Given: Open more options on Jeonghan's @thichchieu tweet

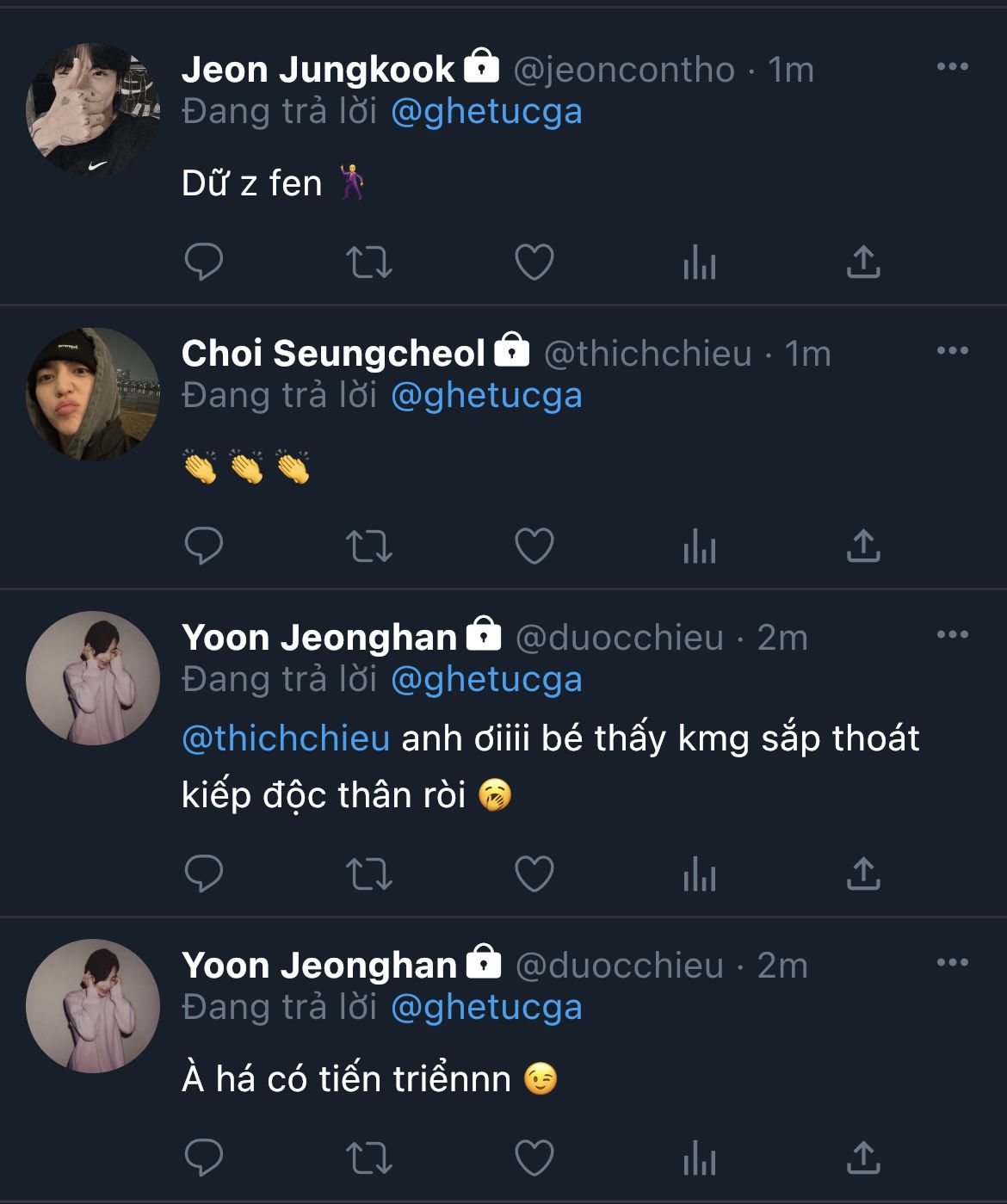Looking at the screenshot, I should coord(952,635).
